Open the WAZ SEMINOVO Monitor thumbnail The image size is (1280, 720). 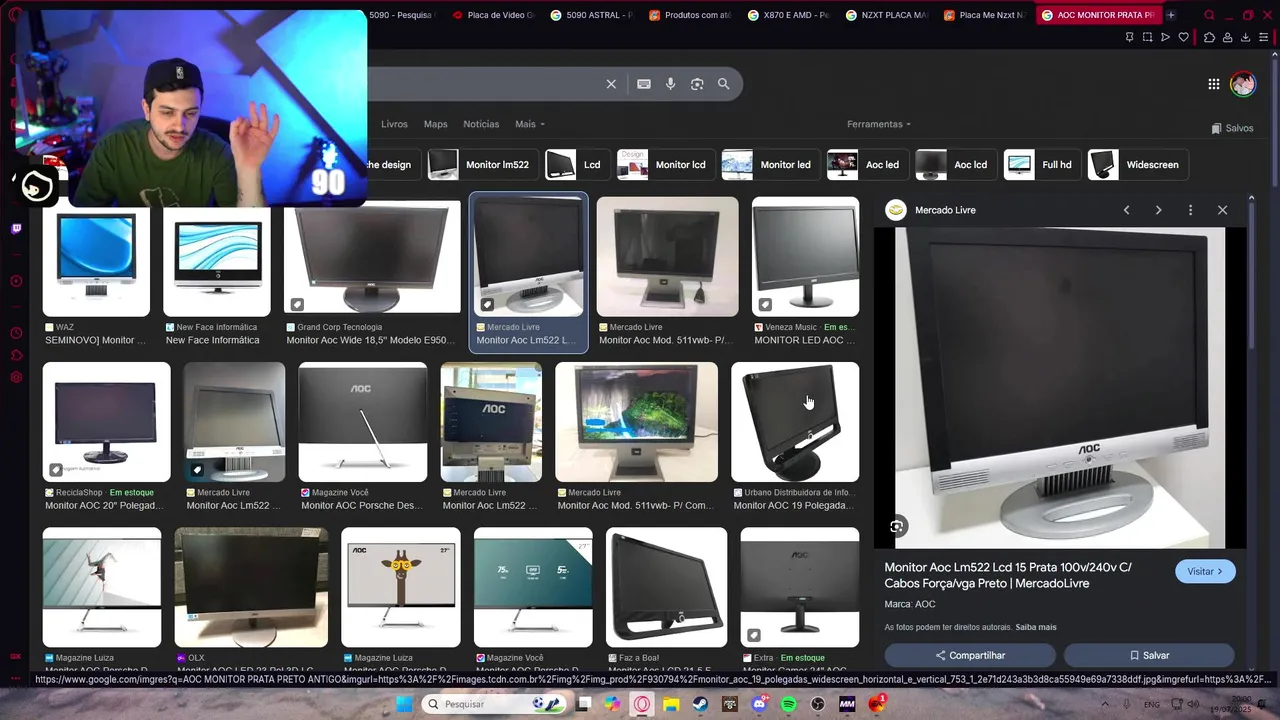(x=97, y=262)
